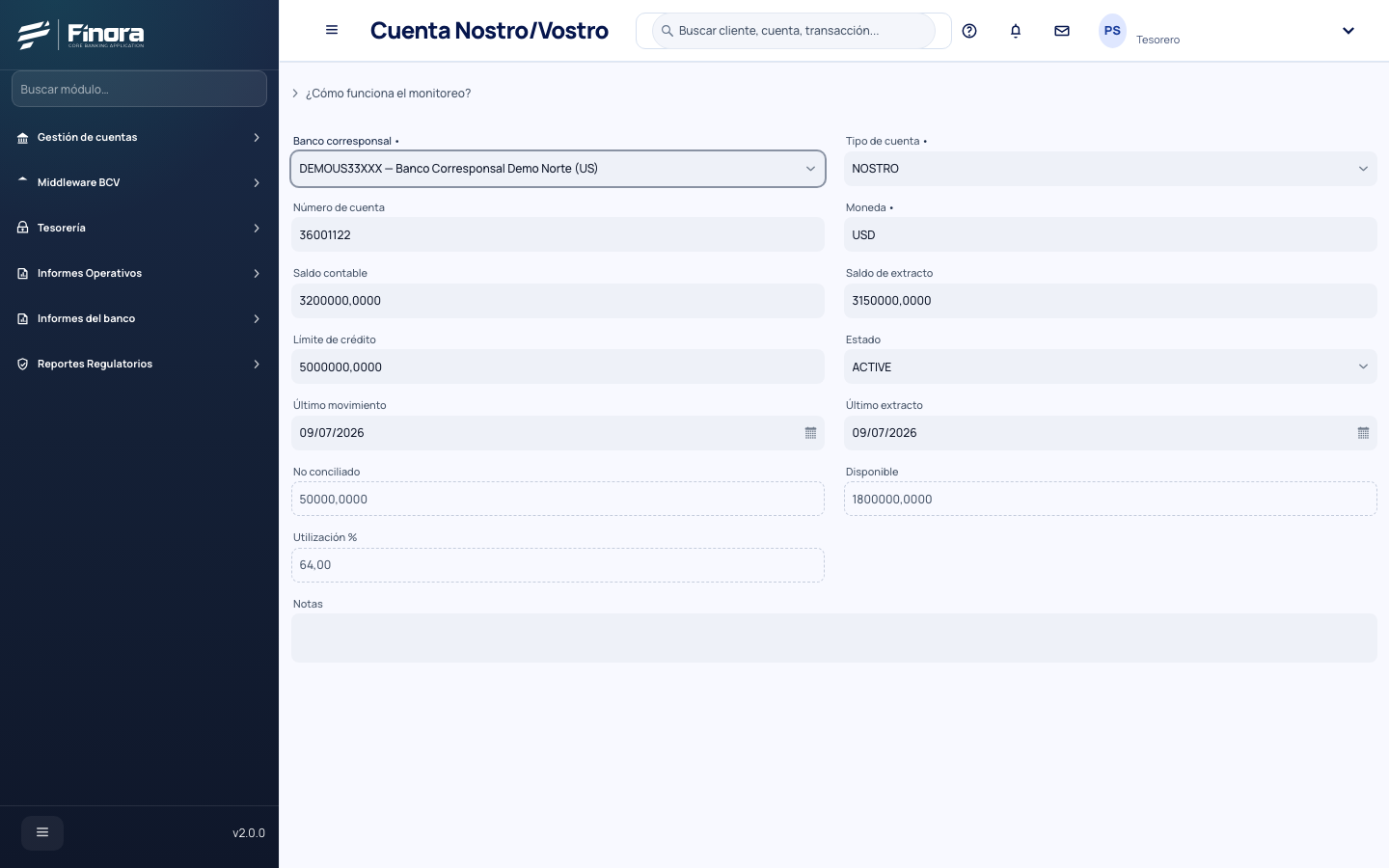Expand the Middleware BCV chevron
Viewport: 1389px width, 868px height.
tap(257, 183)
